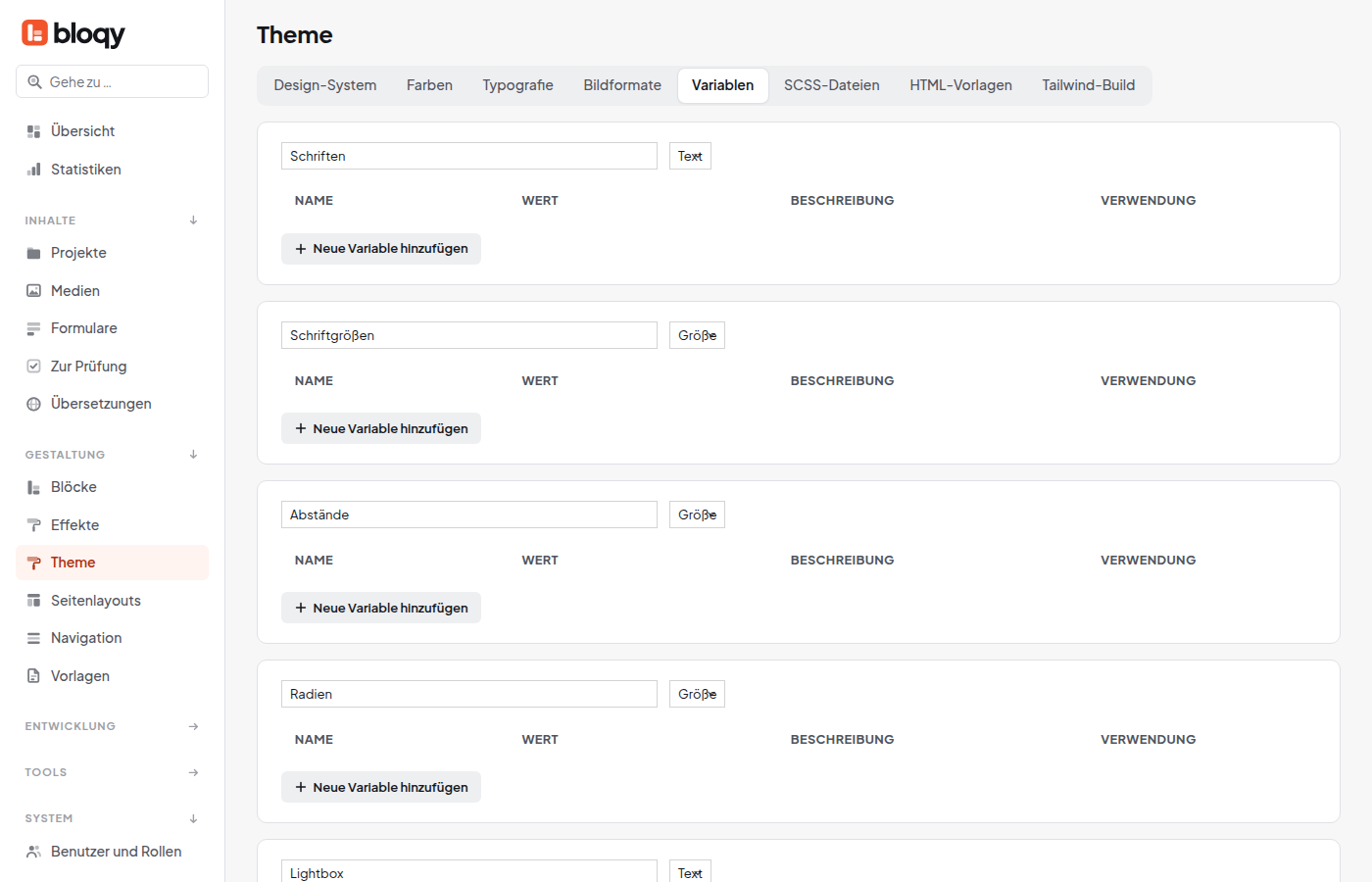Screen dimensions: 1372x882
Task: Switch to the Design-System tab
Action: [325, 85]
